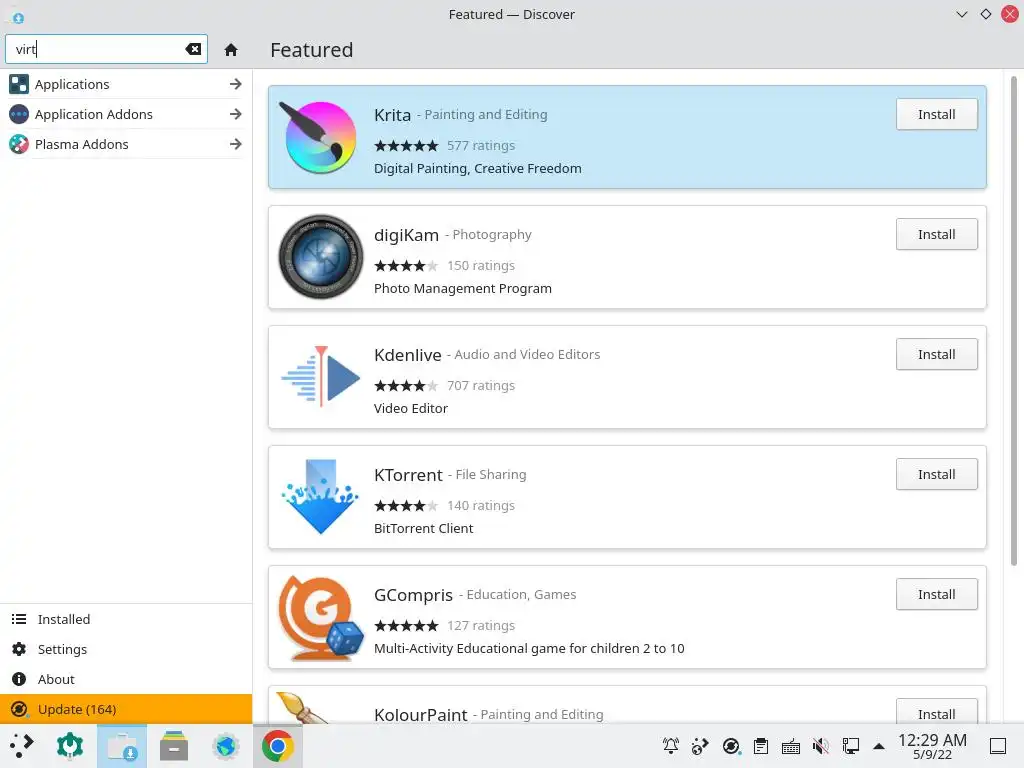Open the Applications category
Screen dimensions: 1024x768
125,84
